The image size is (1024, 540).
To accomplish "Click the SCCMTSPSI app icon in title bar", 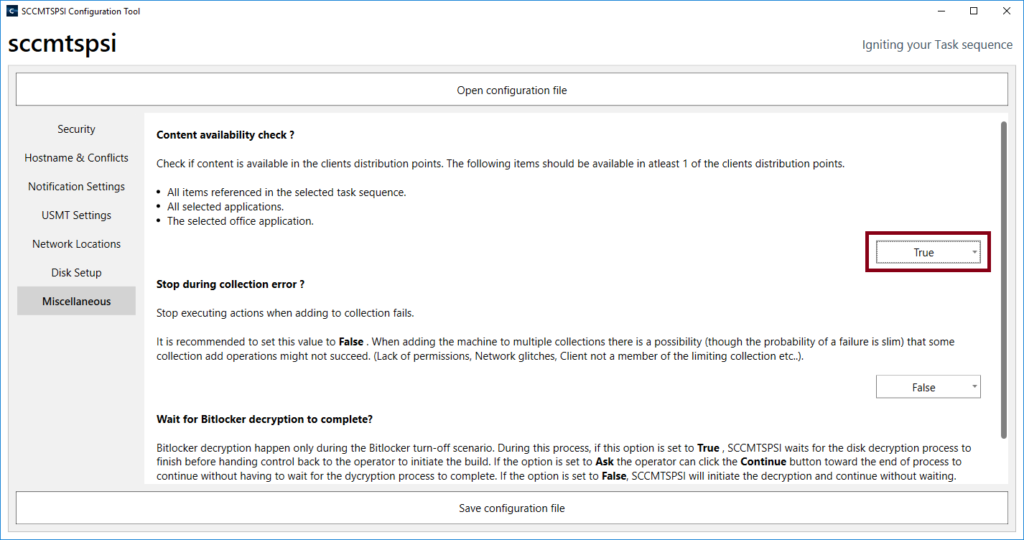I will pos(12,11).
